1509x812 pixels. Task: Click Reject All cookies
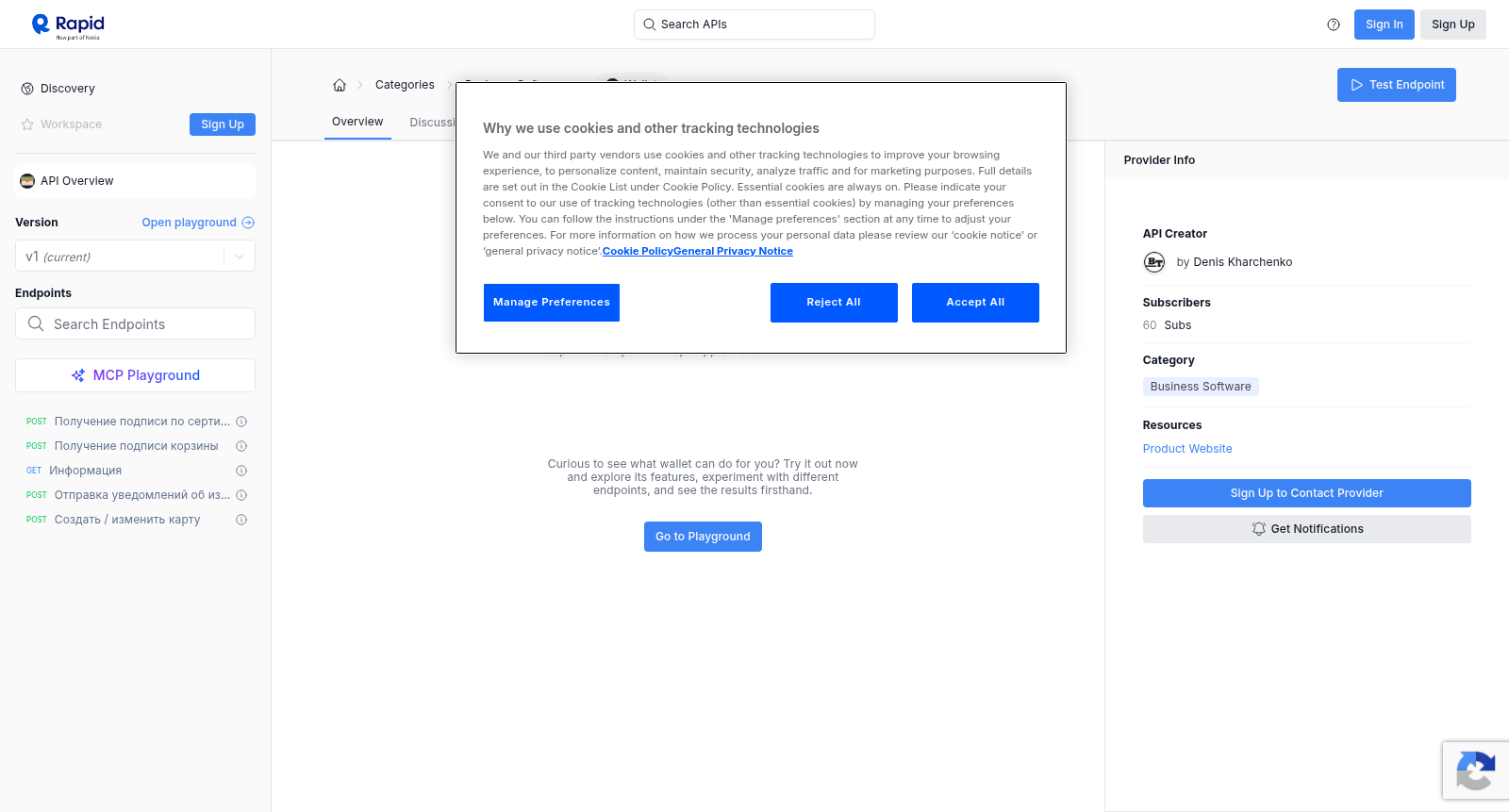(834, 303)
